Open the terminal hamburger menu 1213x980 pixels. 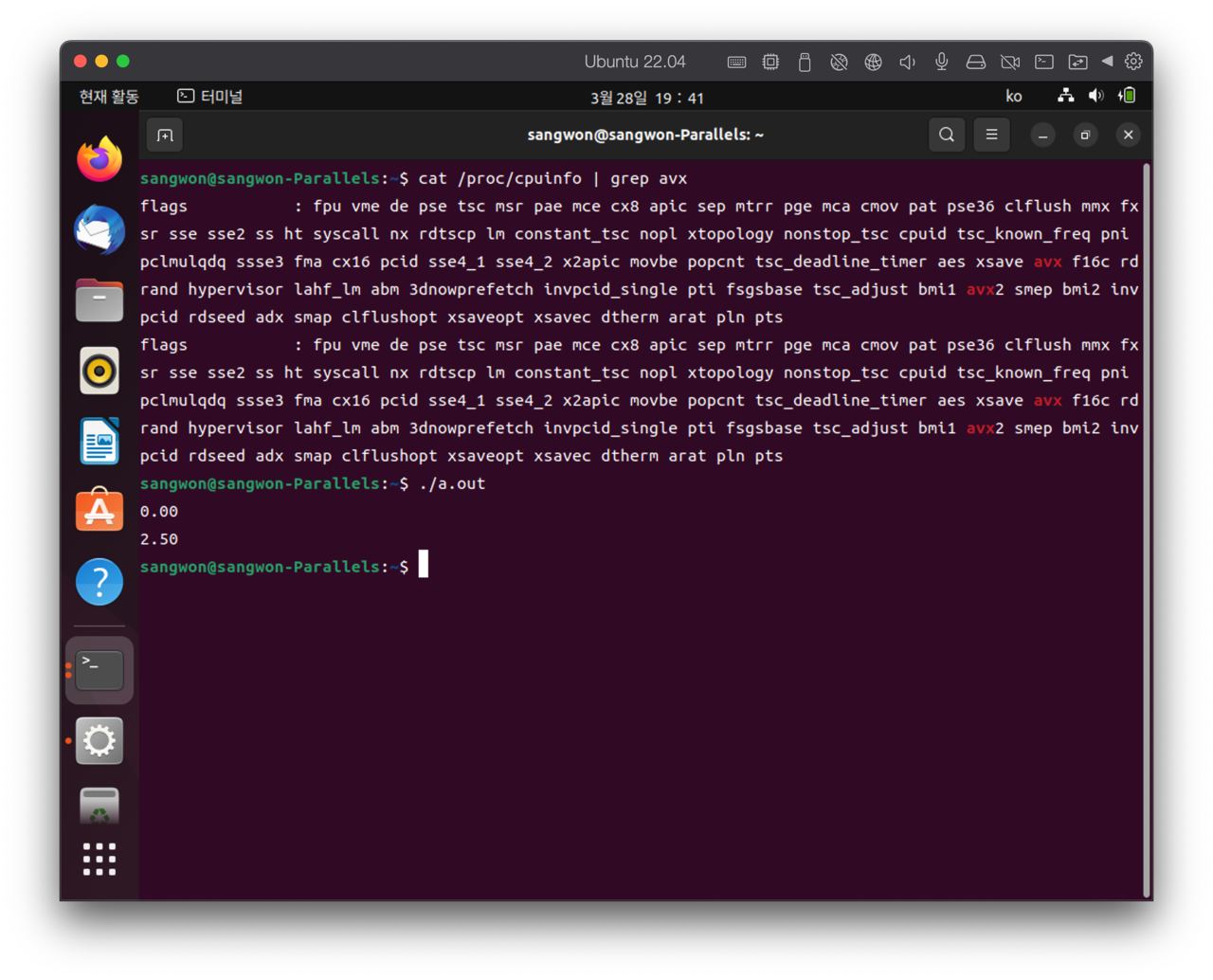[991, 135]
